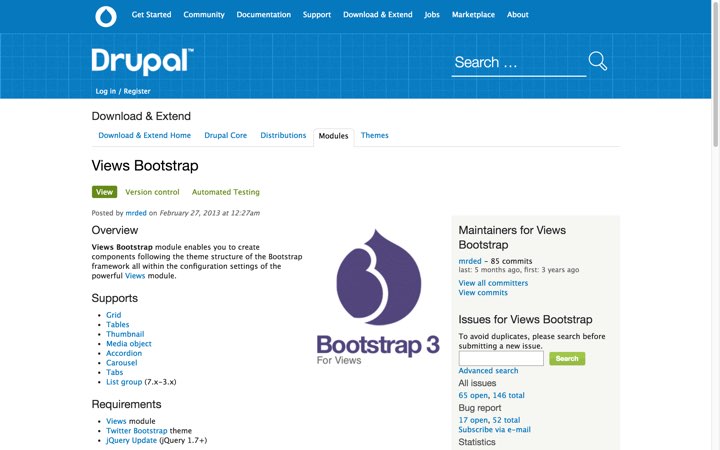
Task: Open the Tabs support link
Action: (x=115, y=372)
